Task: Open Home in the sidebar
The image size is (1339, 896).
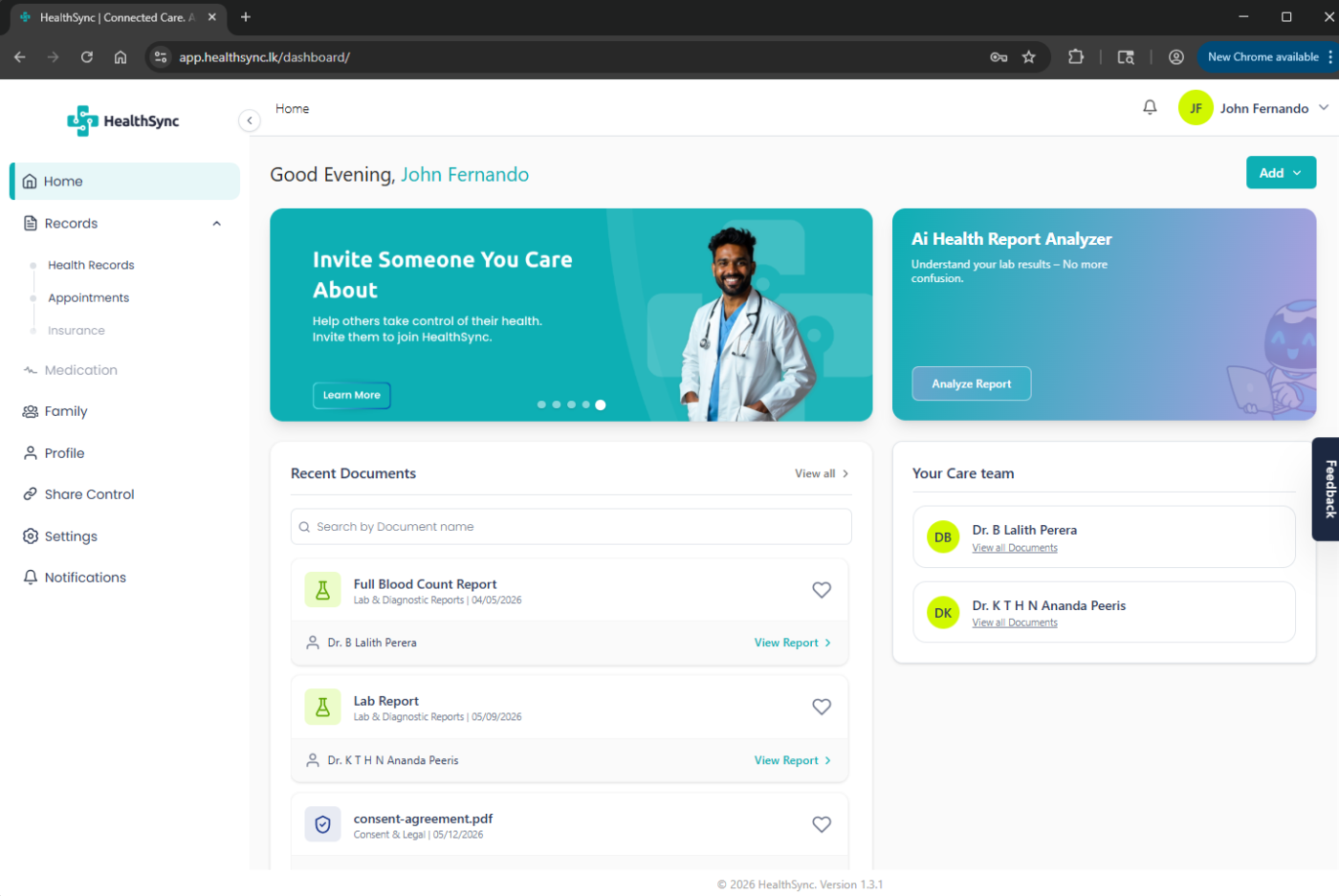Action: [124, 182]
